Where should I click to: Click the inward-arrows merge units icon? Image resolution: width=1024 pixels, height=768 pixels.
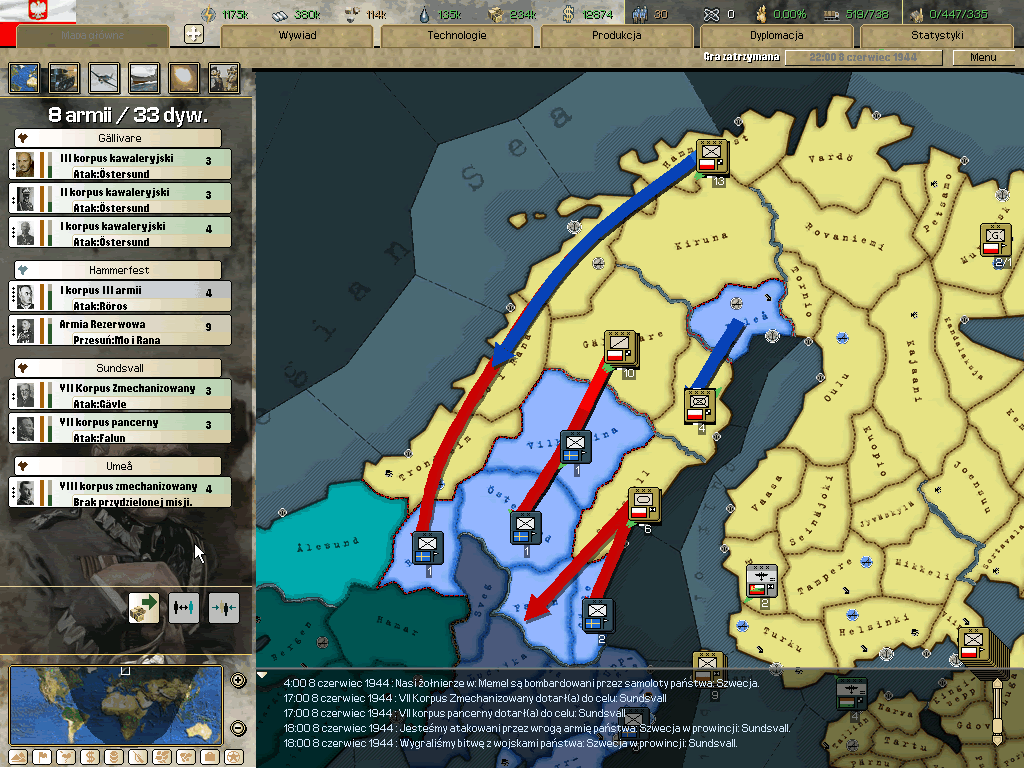coord(224,607)
